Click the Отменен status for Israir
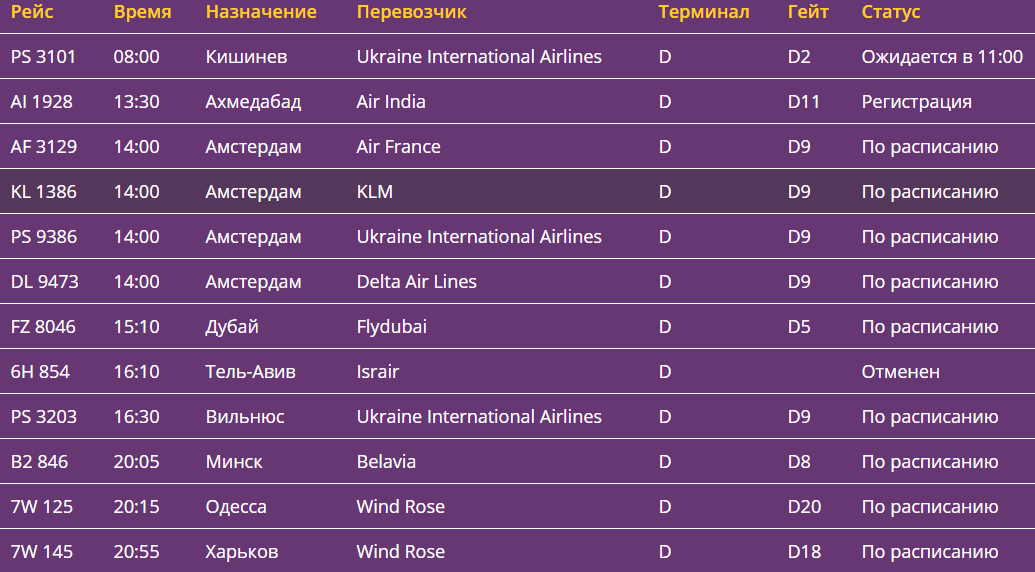The height and width of the screenshot is (572, 1035). click(900, 372)
